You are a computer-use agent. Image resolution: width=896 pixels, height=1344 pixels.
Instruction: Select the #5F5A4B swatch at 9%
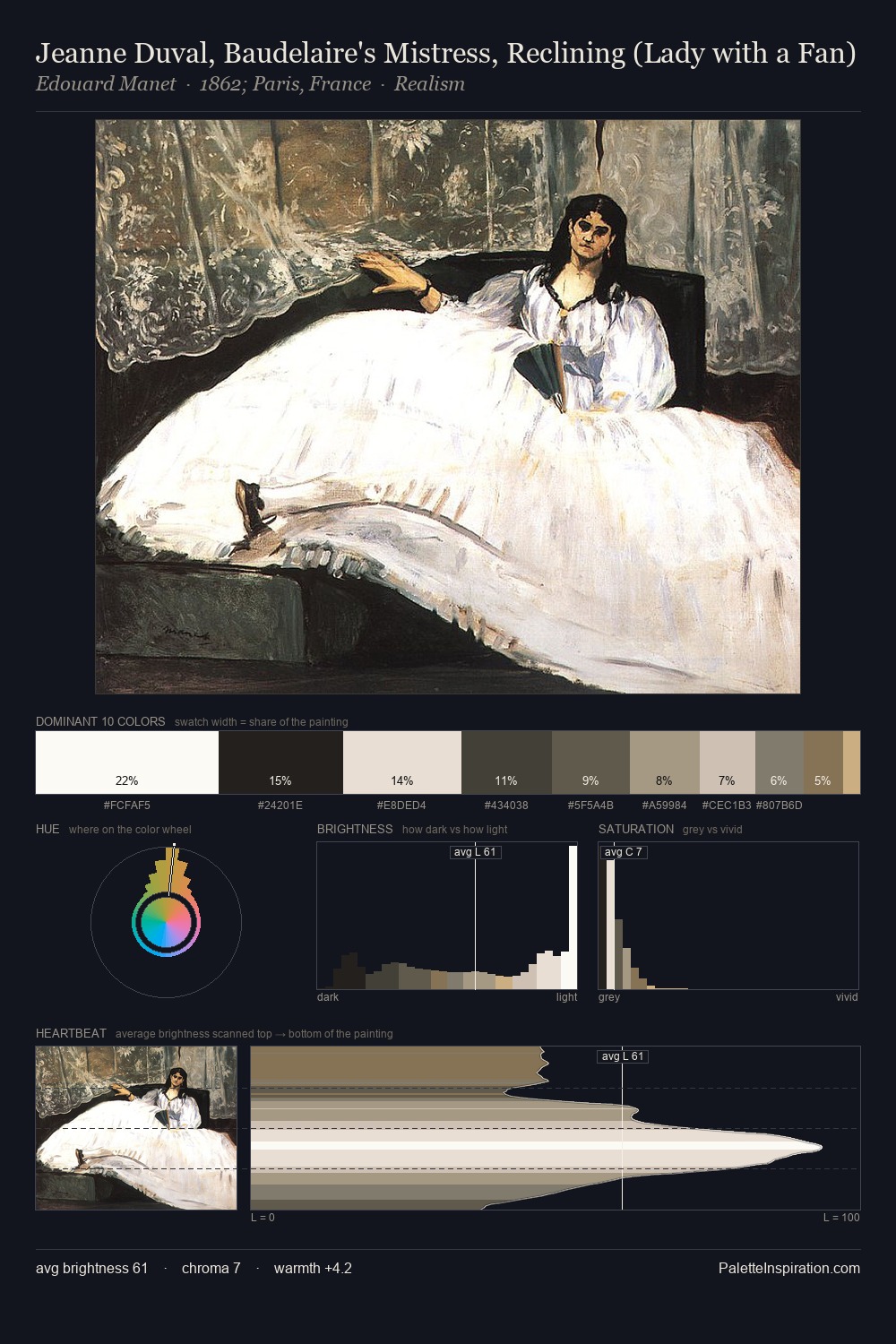pos(590,762)
